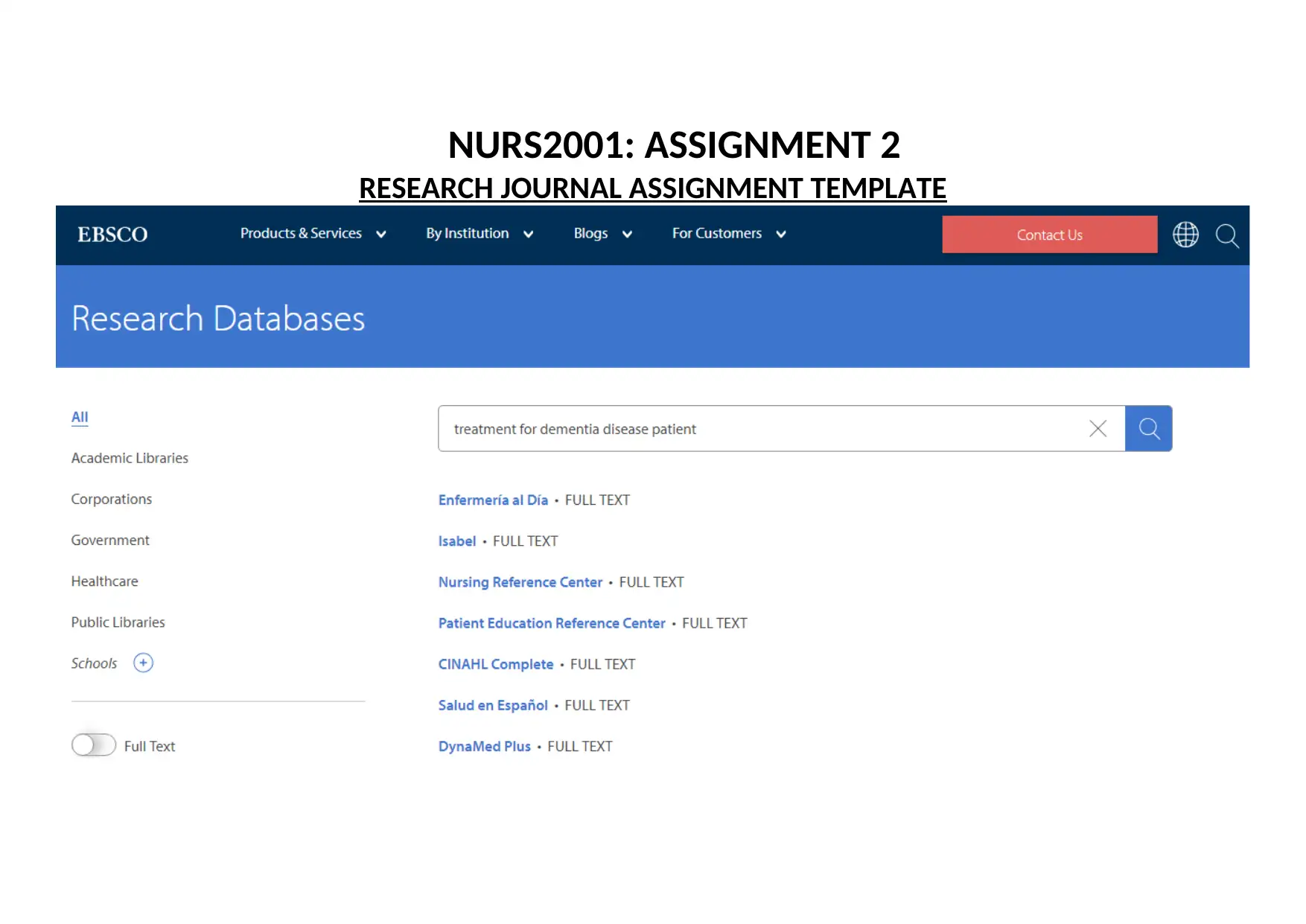Screen dimensions: 1306x924
Task: Expand Schools with the plus icon
Action: tap(143, 663)
